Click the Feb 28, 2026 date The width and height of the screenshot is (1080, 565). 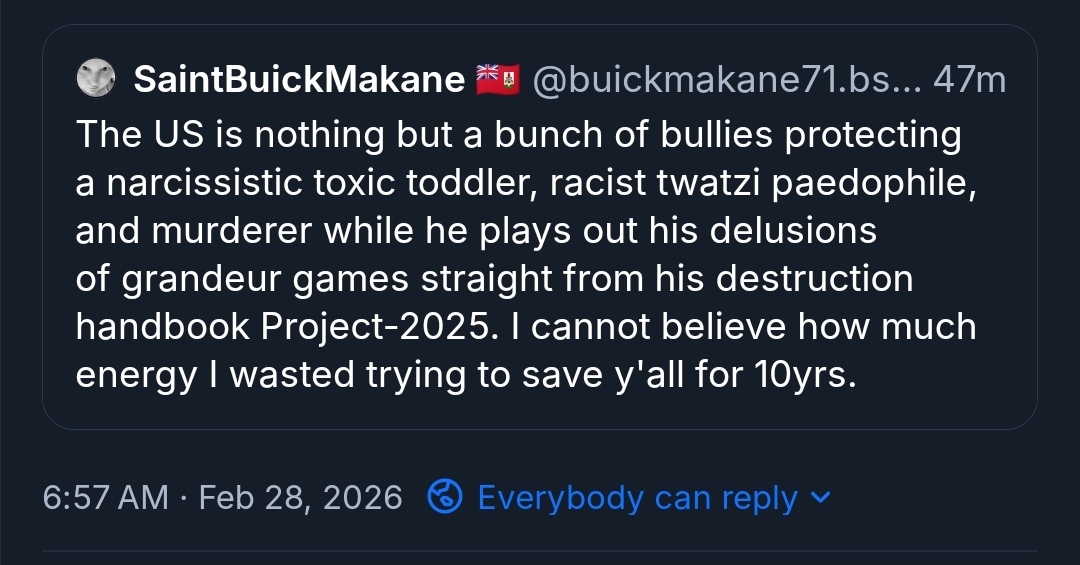click(301, 497)
